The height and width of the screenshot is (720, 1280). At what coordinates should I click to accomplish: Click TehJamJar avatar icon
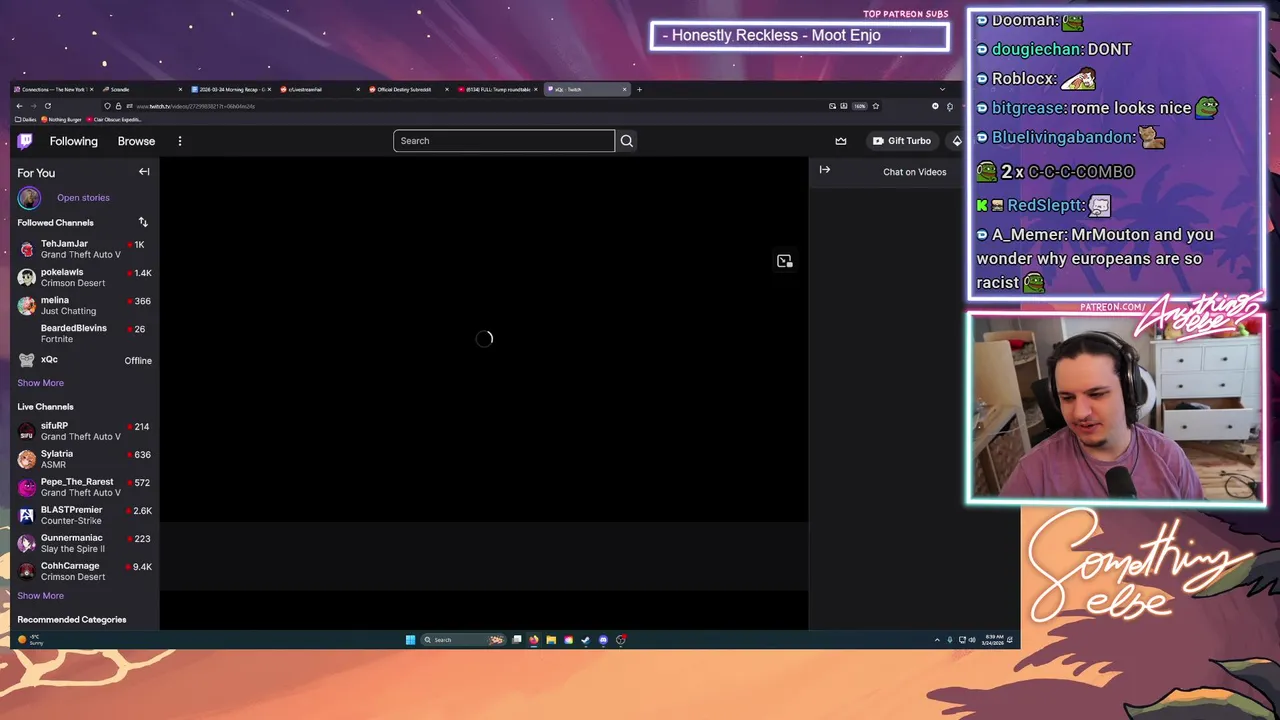[27, 249]
